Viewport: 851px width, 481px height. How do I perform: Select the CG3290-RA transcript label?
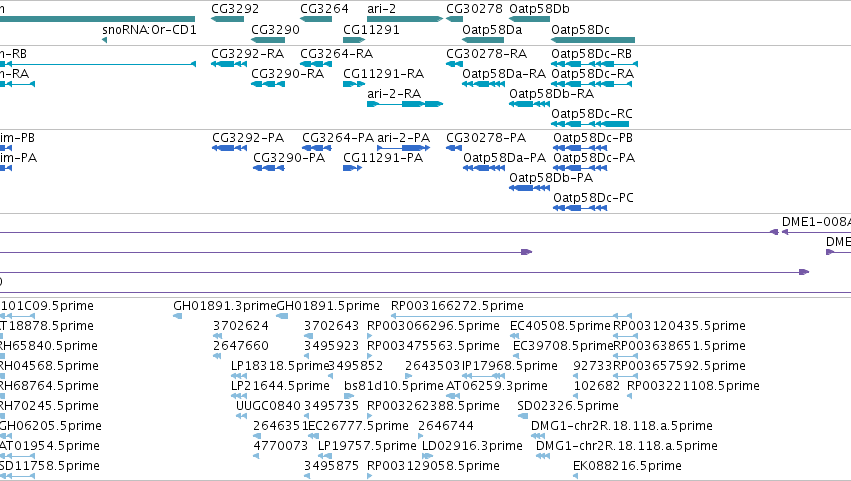[288, 73]
